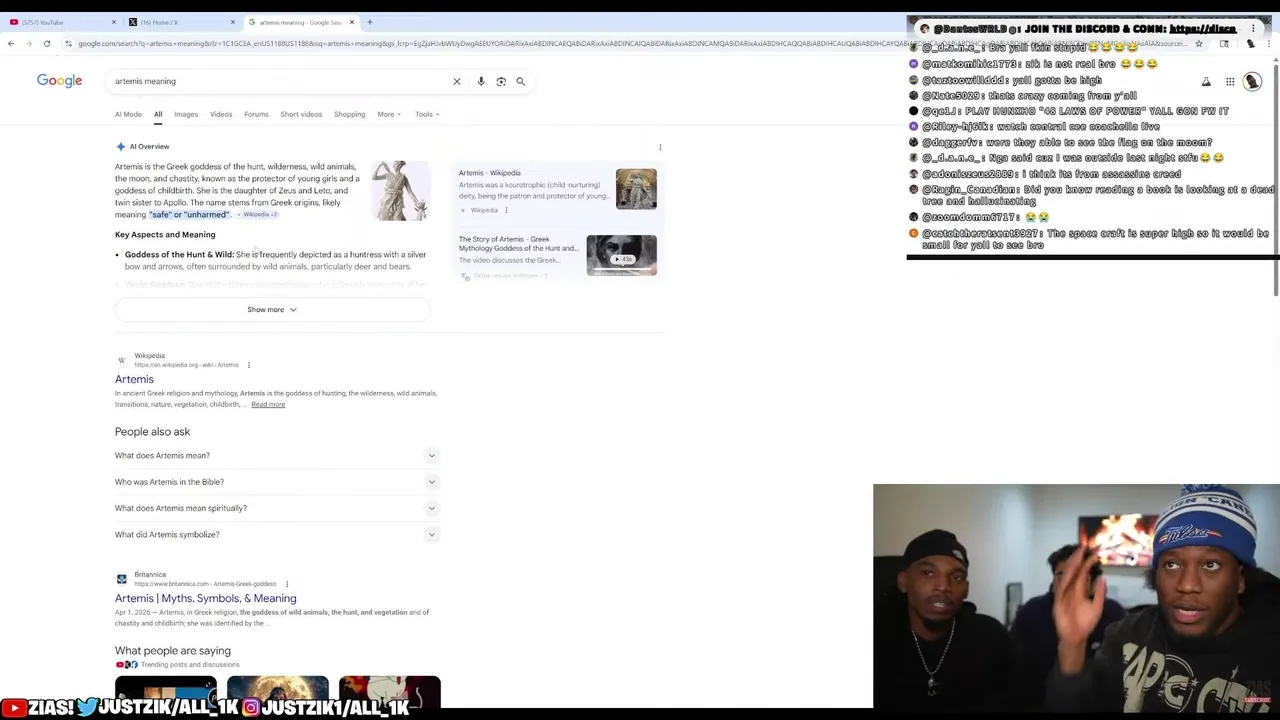Open the site information icon in address bar
Image resolution: width=1280 pixels, height=720 pixels.
point(68,44)
